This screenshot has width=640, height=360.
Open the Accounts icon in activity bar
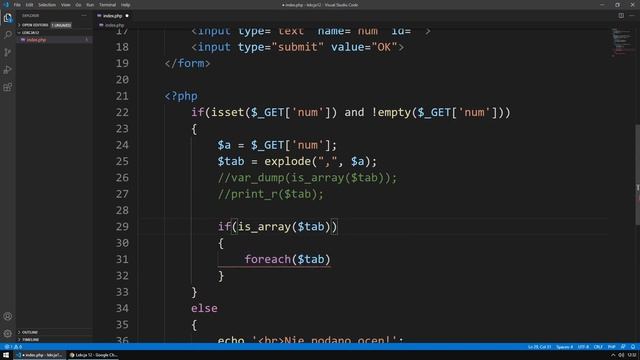(x=8, y=316)
